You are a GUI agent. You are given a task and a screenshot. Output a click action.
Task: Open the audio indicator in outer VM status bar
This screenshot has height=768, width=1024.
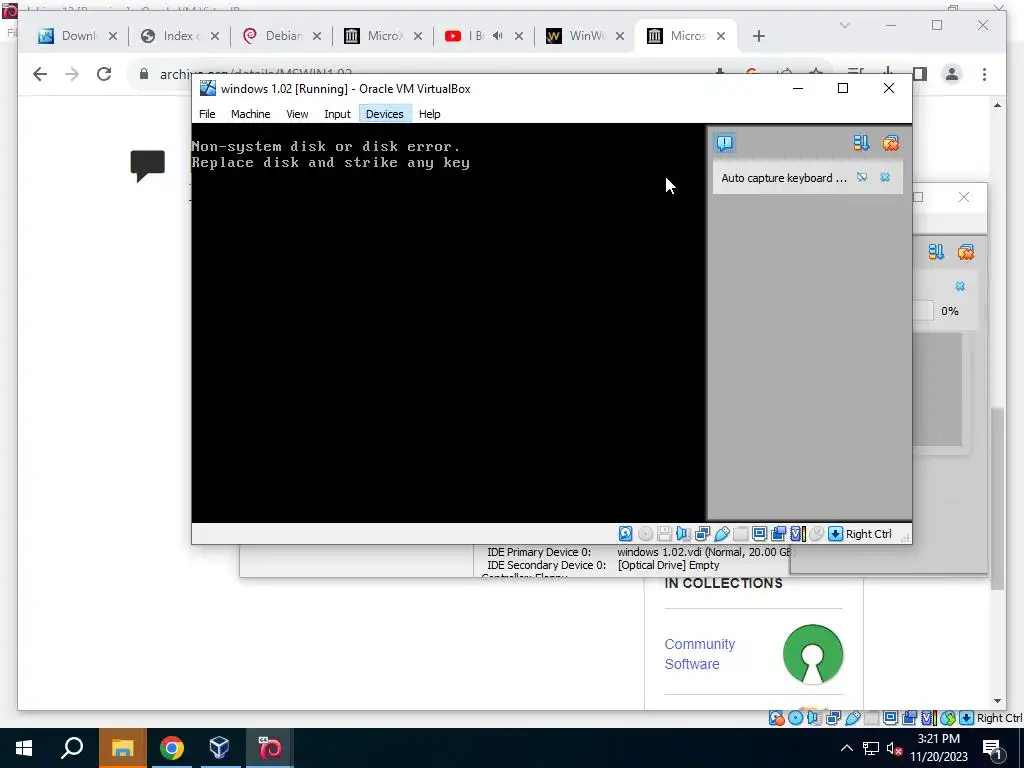(x=813, y=718)
